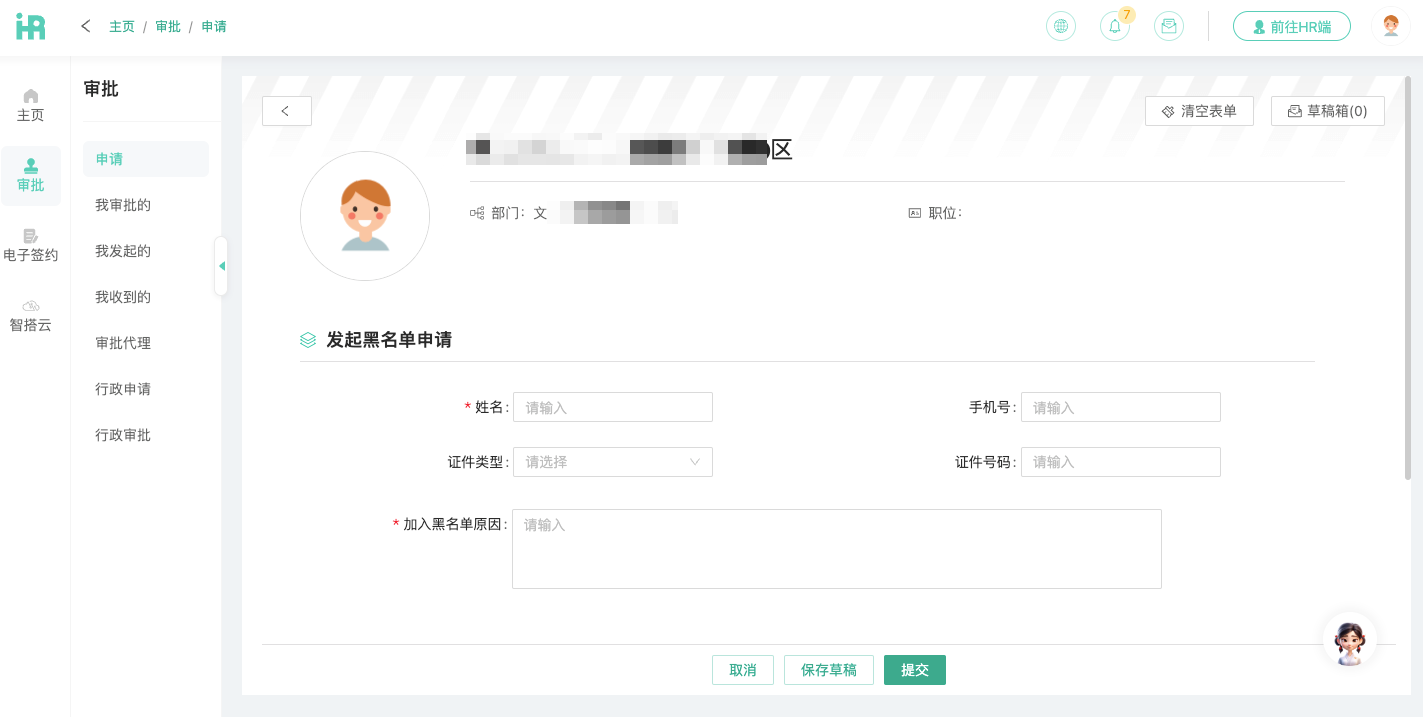Screen dimensions: 1423x717
Task: Go to 主页 in the left sidebar
Action: (31, 105)
